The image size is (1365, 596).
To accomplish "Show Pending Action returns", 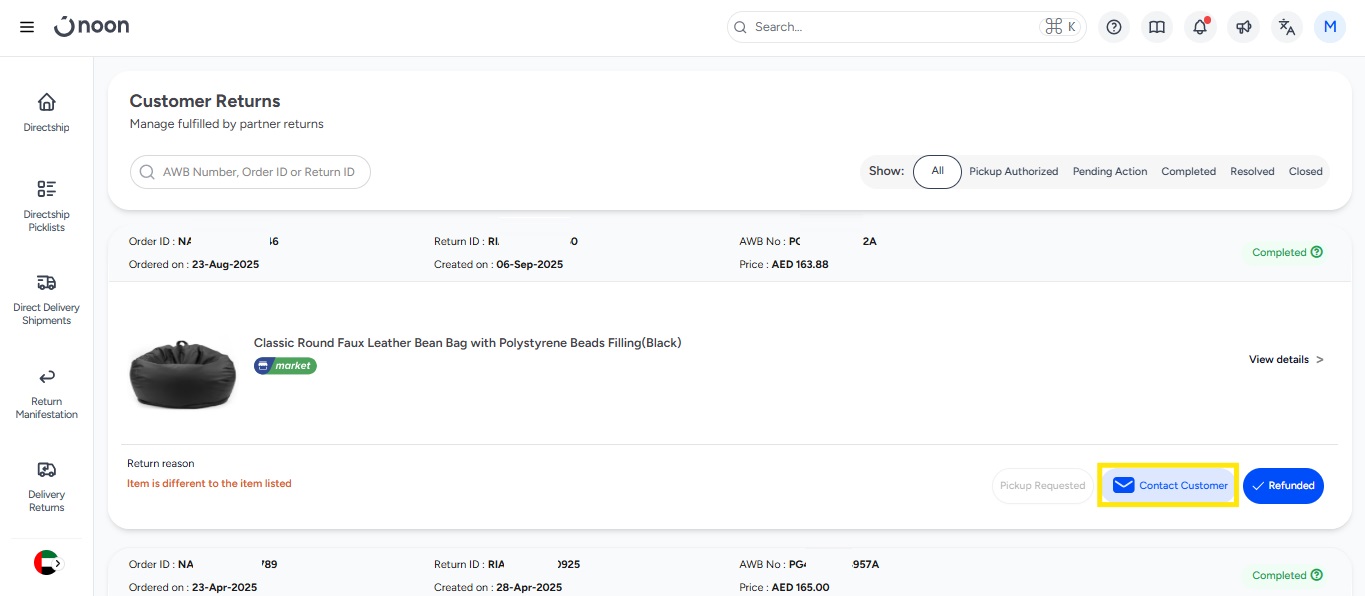I will tap(1110, 172).
